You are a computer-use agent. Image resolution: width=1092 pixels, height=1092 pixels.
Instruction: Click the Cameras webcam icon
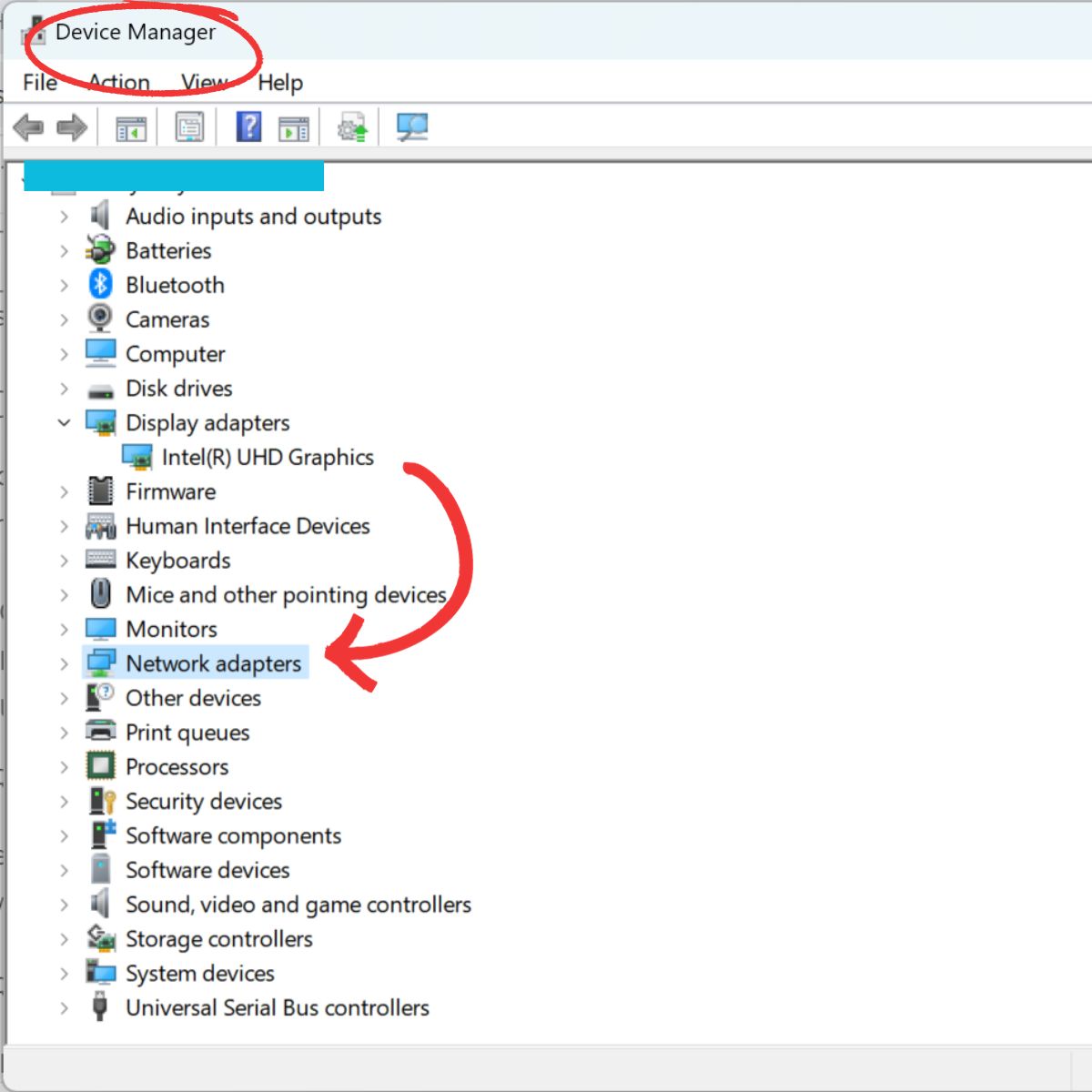tap(100, 318)
